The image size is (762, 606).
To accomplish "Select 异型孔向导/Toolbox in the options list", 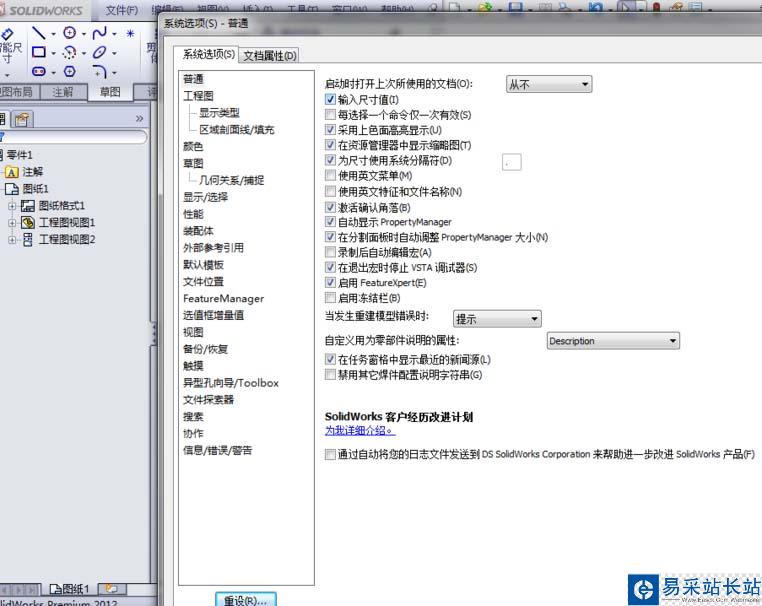I will (x=231, y=383).
